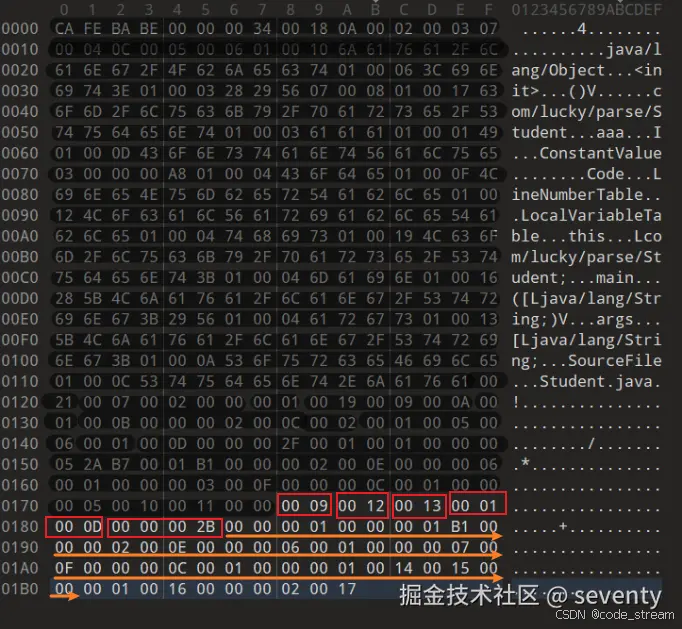Select the row offset label 01B0
682x629 pixels.
[20, 589]
